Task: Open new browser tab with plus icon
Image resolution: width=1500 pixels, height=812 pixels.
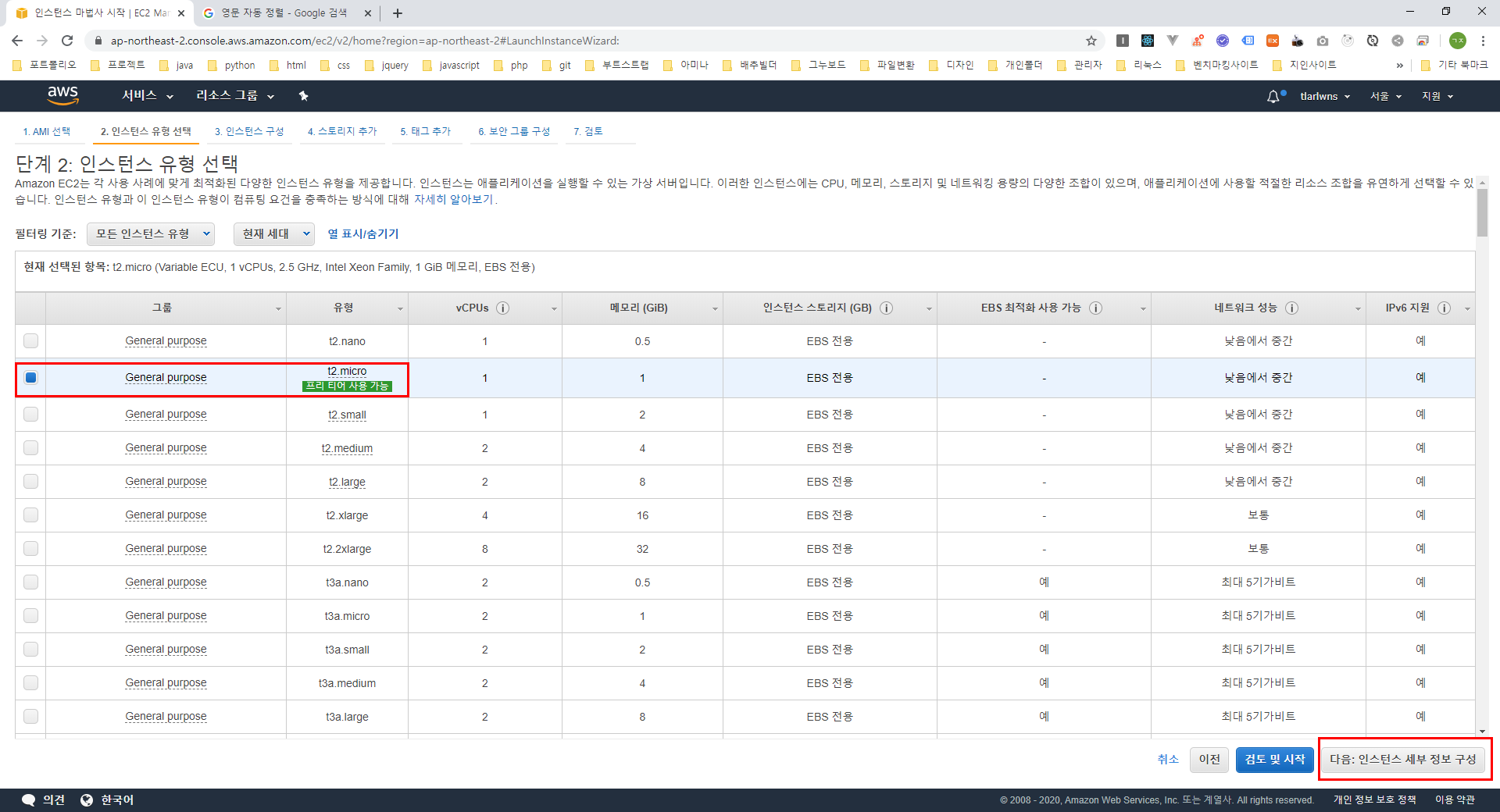Action: click(398, 13)
